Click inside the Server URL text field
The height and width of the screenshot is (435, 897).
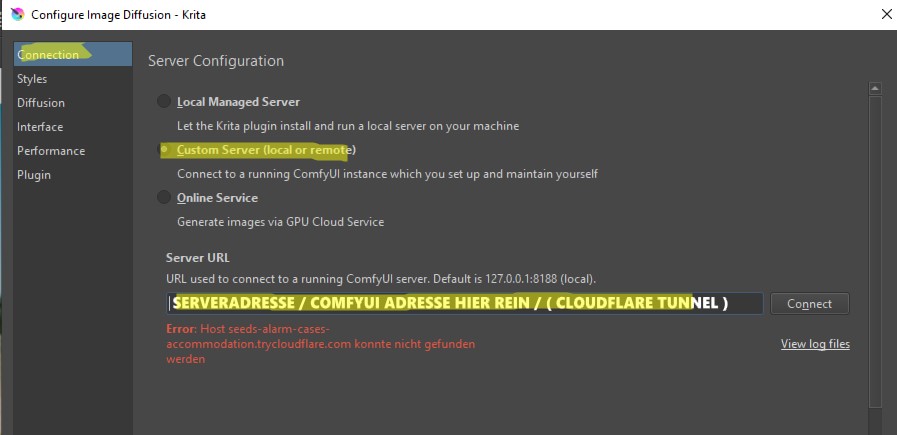click(465, 303)
